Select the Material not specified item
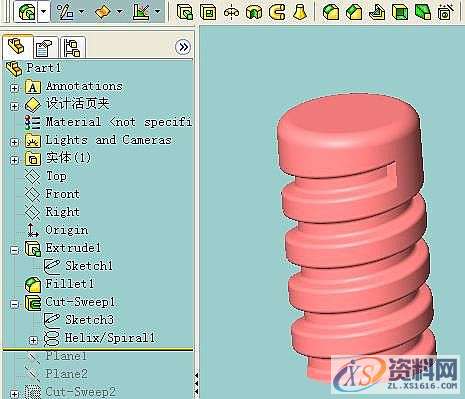The width and height of the screenshot is (465, 399). pos(118,122)
